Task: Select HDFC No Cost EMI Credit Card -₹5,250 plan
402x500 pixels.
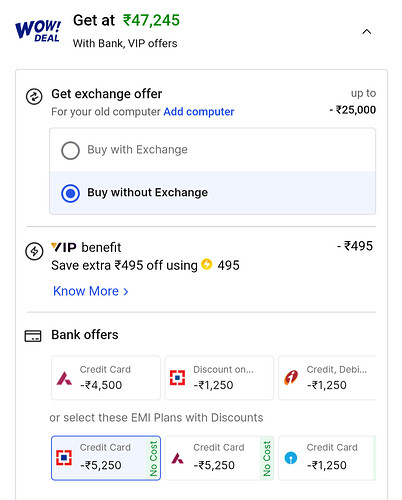Action: tap(106, 458)
